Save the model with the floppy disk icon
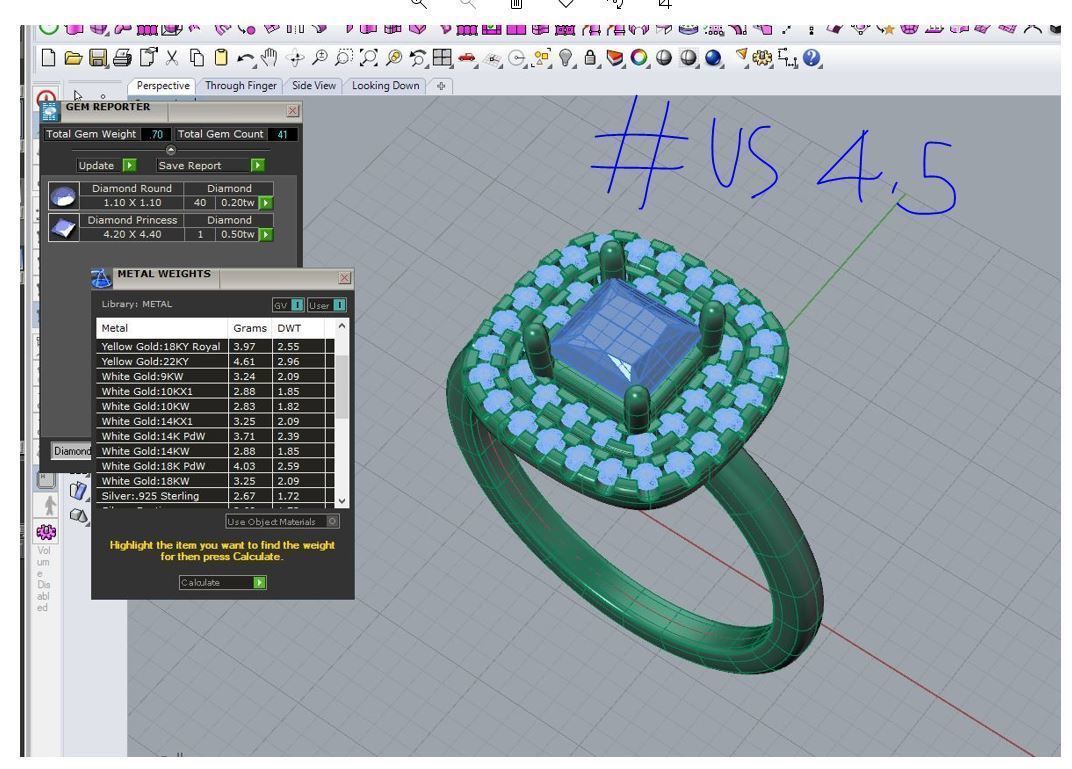This screenshot has height=769, width=1072. coord(98,58)
